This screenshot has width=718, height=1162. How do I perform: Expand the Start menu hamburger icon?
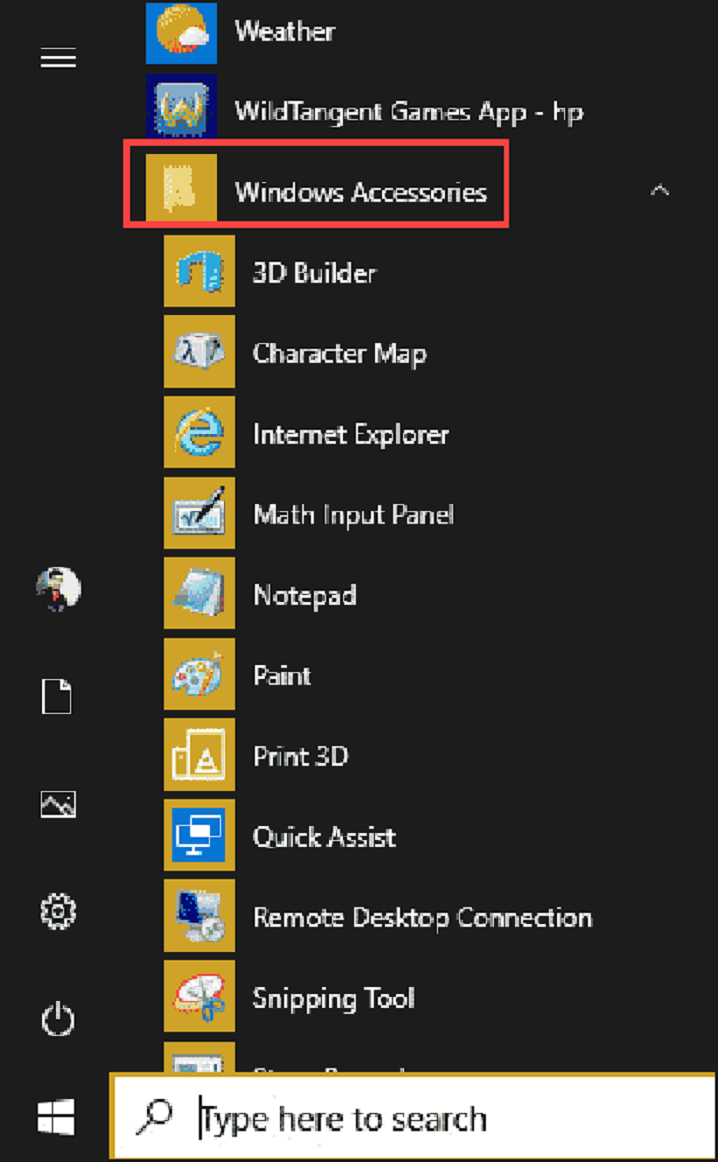tap(58, 57)
